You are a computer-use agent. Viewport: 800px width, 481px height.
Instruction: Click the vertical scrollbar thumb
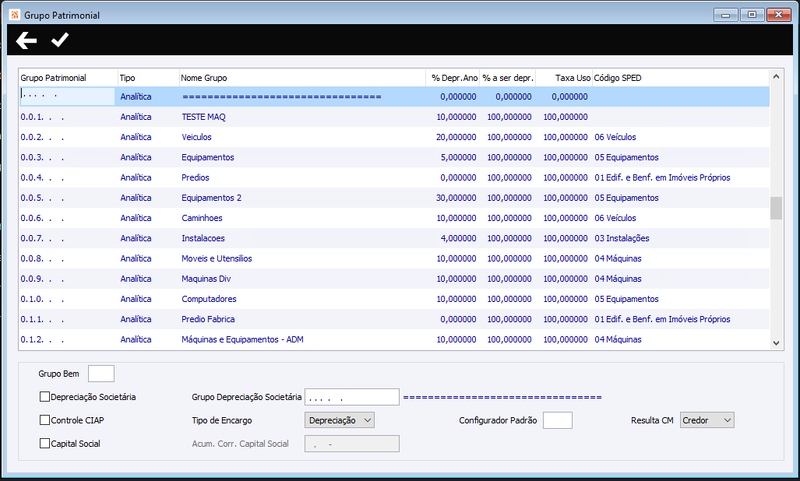[x=776, y=208]
